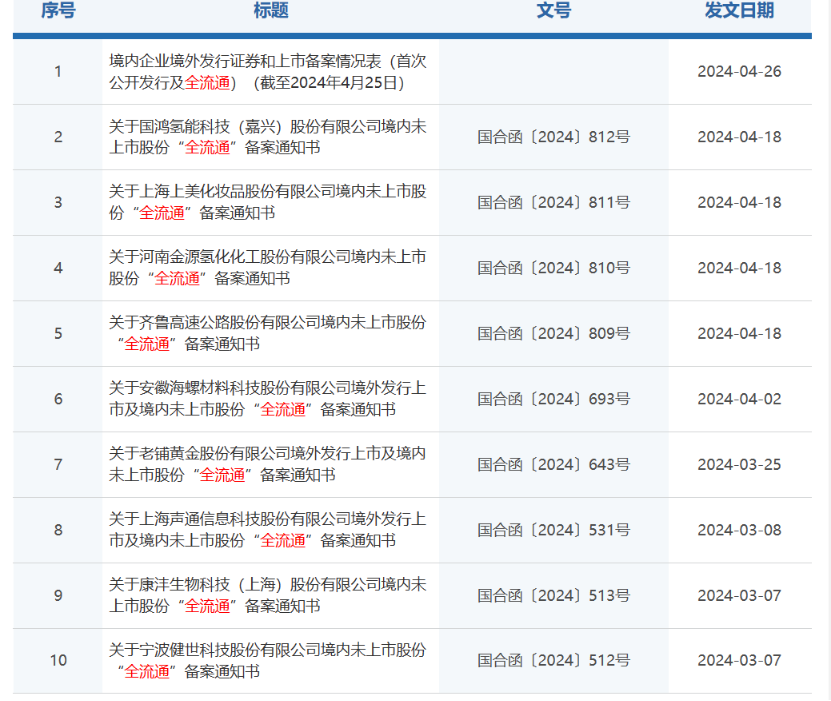Screen dimensions: 831x701
Task: Open the 上海上美化妆品 备案通知书 link
Action: pyautogui.click(x=268, y=202)
